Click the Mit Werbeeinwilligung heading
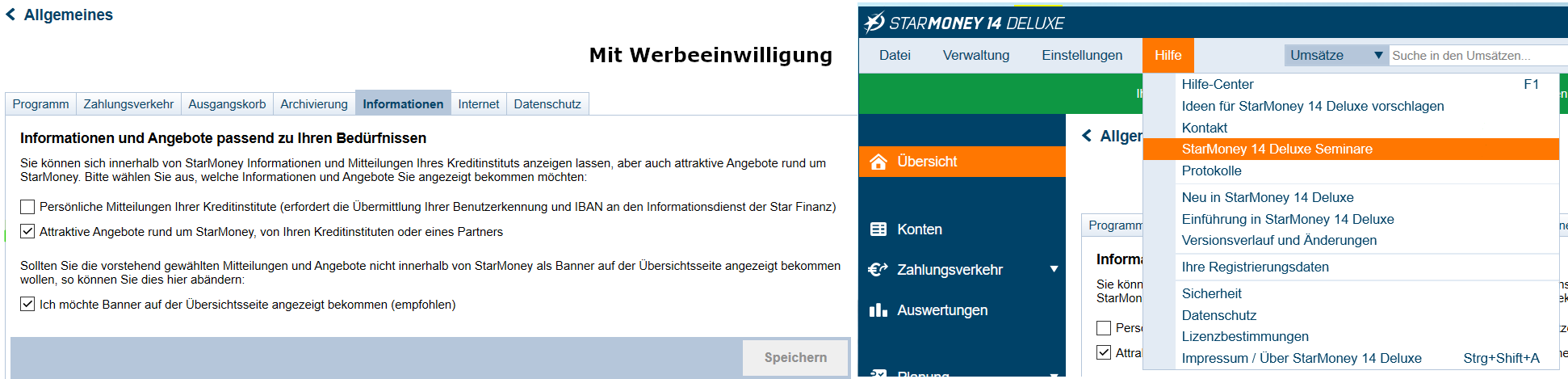Image resolution: width=1568 pixels, height=379 pixels. click(x=711, y=55)
